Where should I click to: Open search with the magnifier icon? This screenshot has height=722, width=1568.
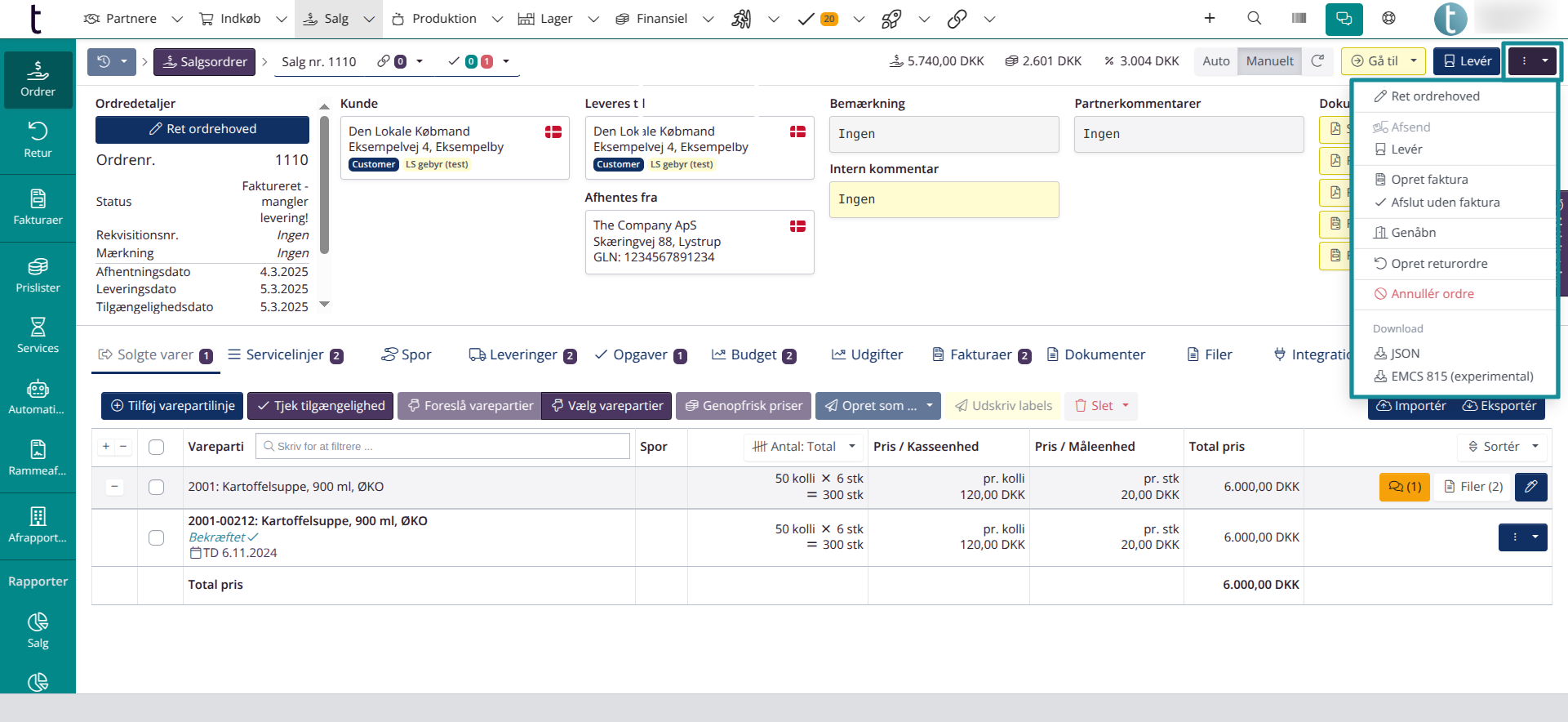coord(1255,18)
